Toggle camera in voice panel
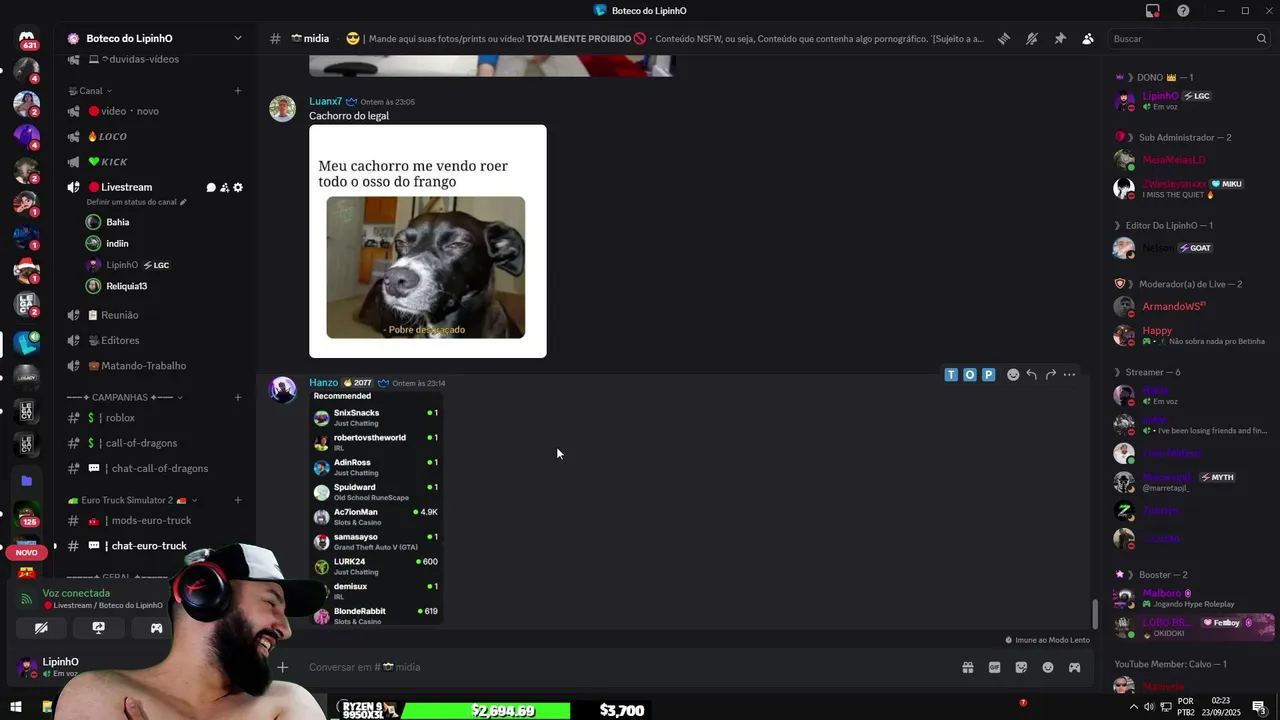Screen dimensions: 1280x720 coord(41,628)
